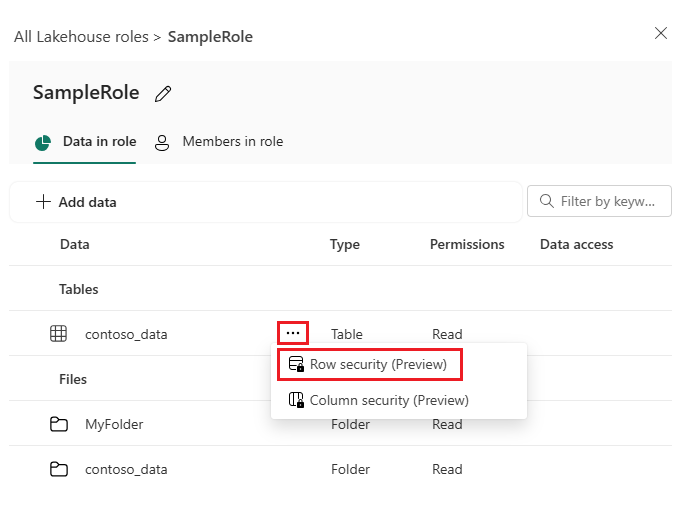Focus the Filter by keyword field
Viewport: 688px width, 529px height.
(610, 202)
